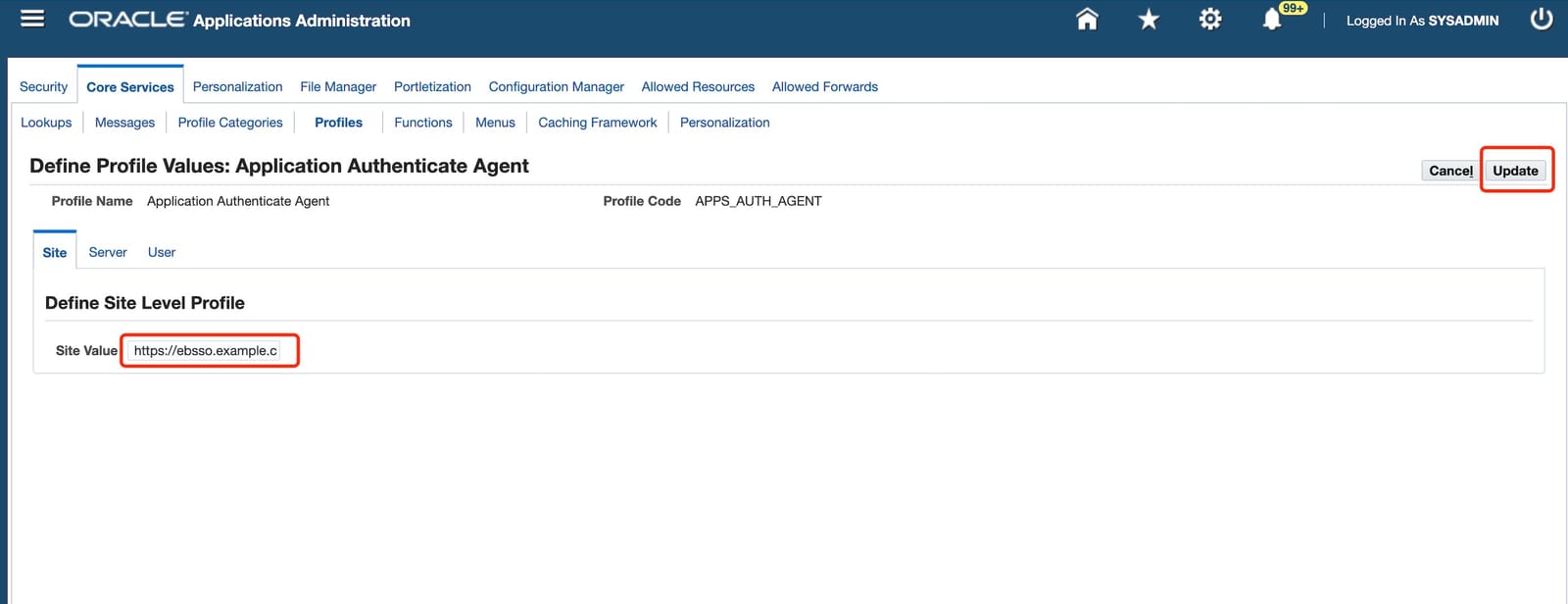Open the hamburger navigation menu

32,19
